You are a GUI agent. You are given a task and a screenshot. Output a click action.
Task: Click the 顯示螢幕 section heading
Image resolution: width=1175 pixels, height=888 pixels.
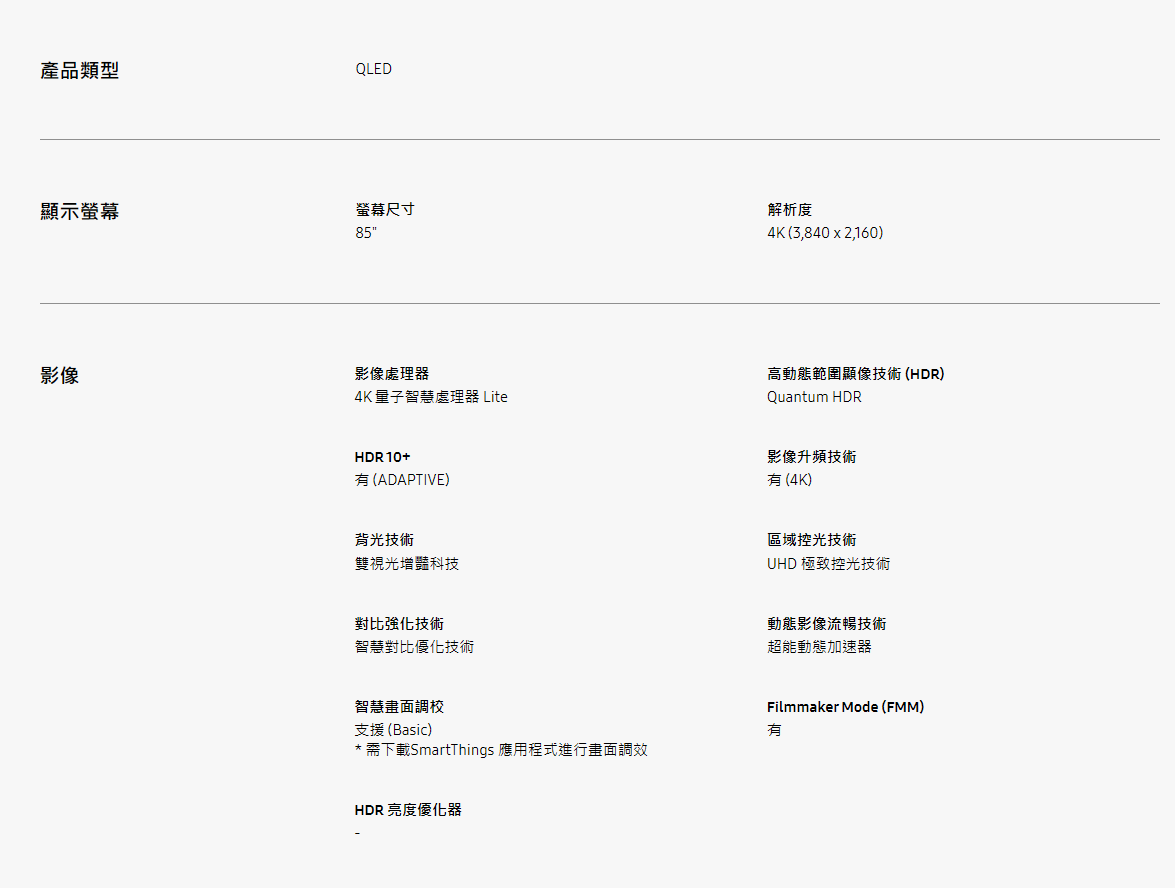[79, 212]
